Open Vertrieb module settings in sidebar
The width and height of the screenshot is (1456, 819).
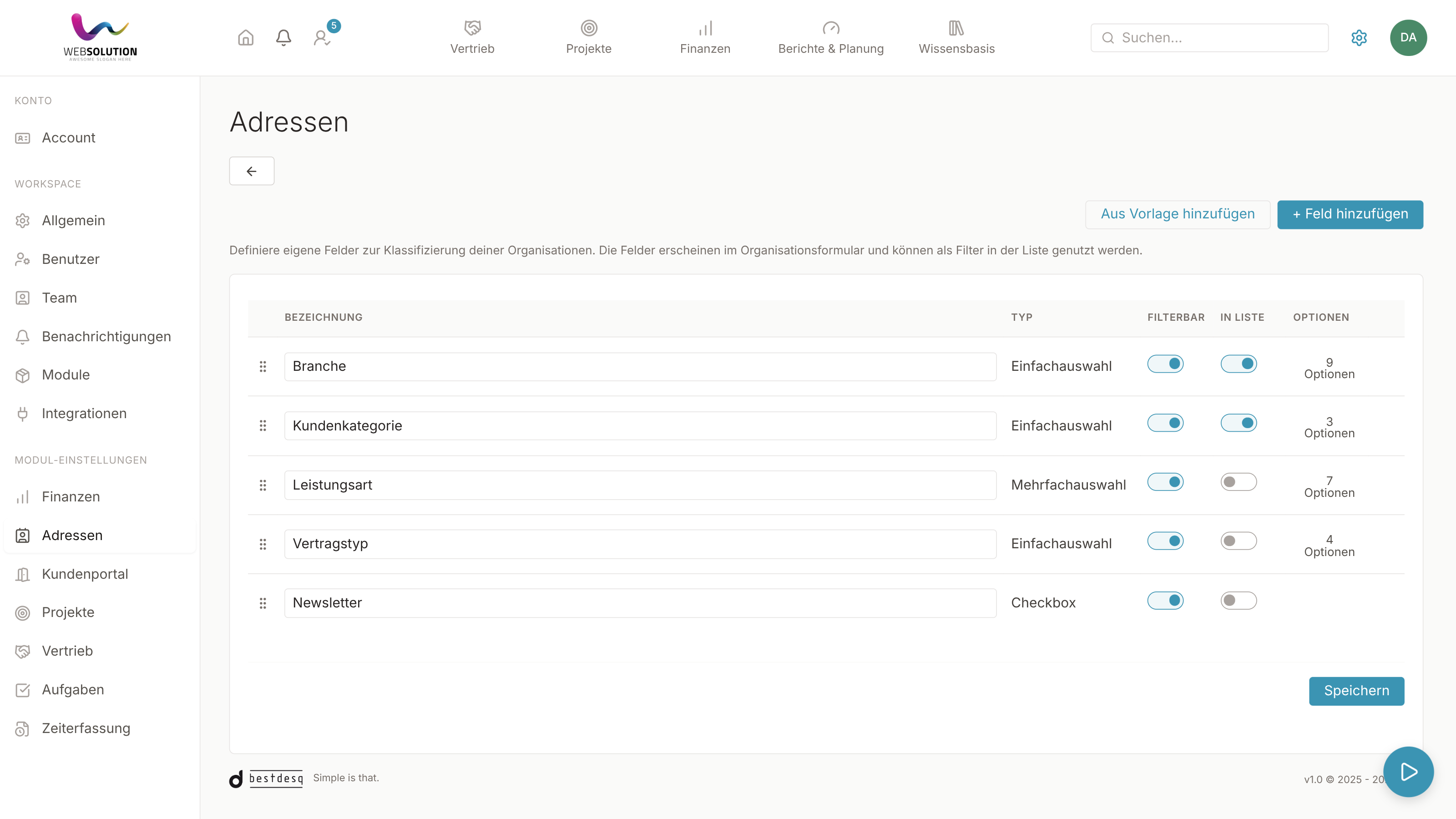pos(100,651)
